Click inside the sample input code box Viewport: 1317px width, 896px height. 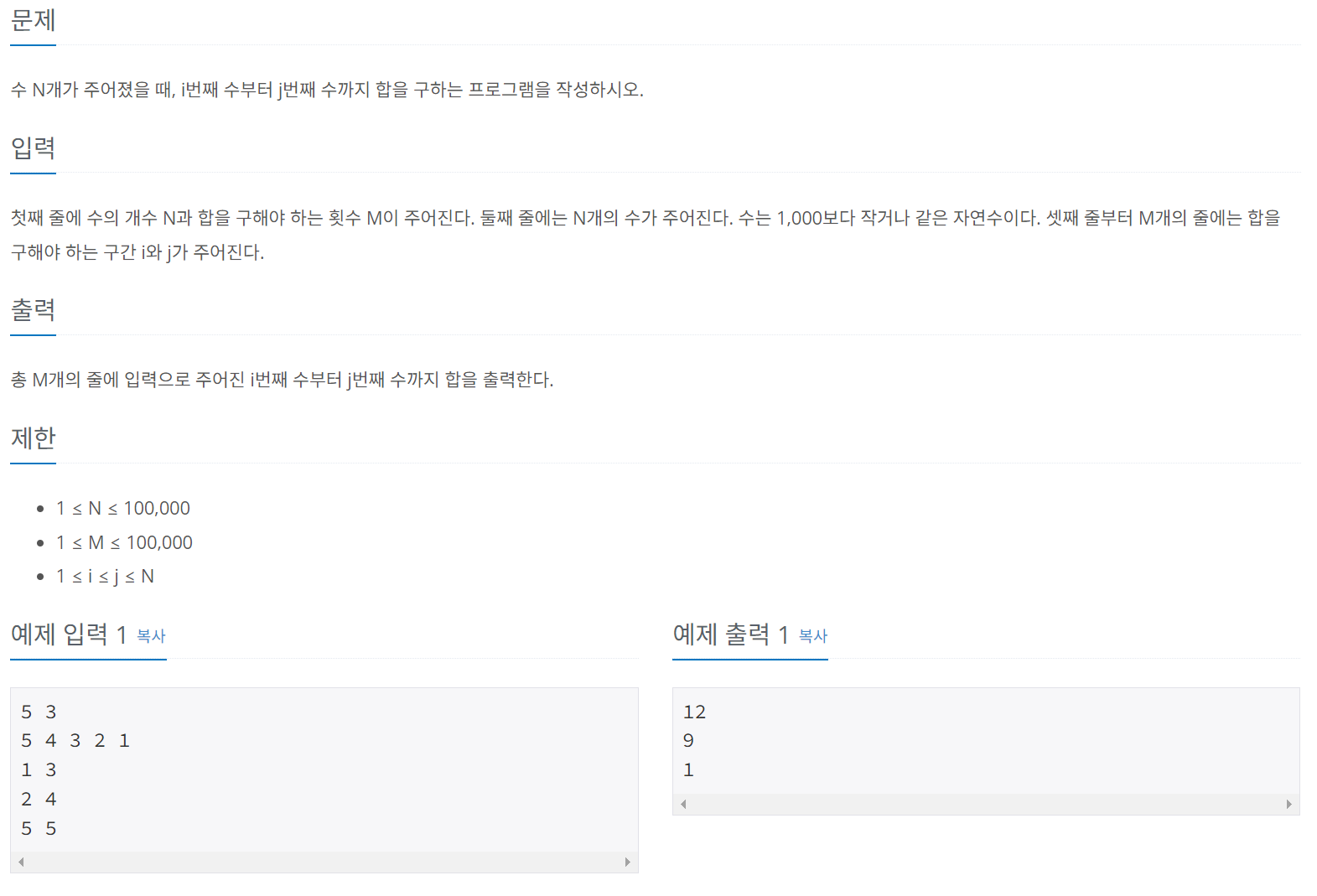click(x=324, y=770)
